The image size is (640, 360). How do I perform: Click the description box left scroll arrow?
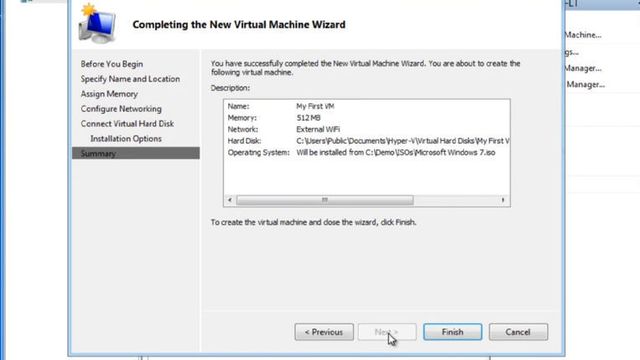230,200
